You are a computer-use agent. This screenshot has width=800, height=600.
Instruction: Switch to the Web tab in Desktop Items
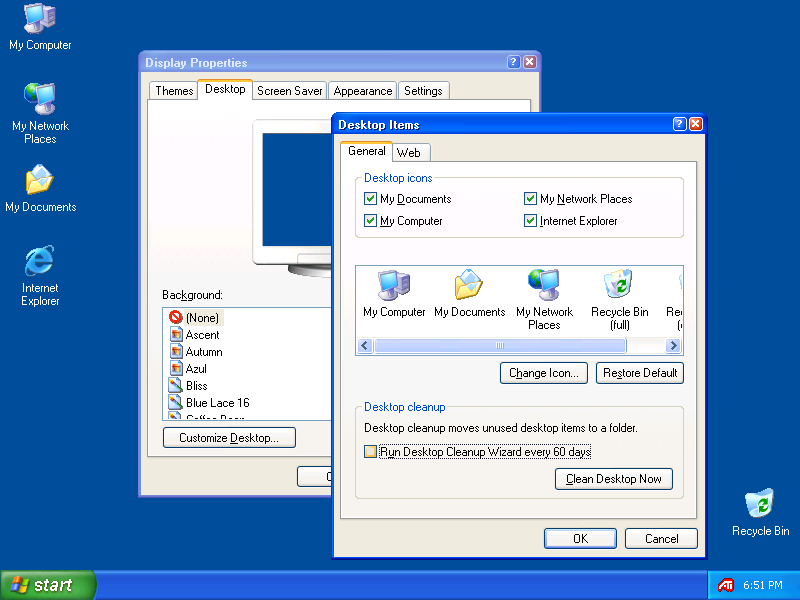tap(409, 153)
